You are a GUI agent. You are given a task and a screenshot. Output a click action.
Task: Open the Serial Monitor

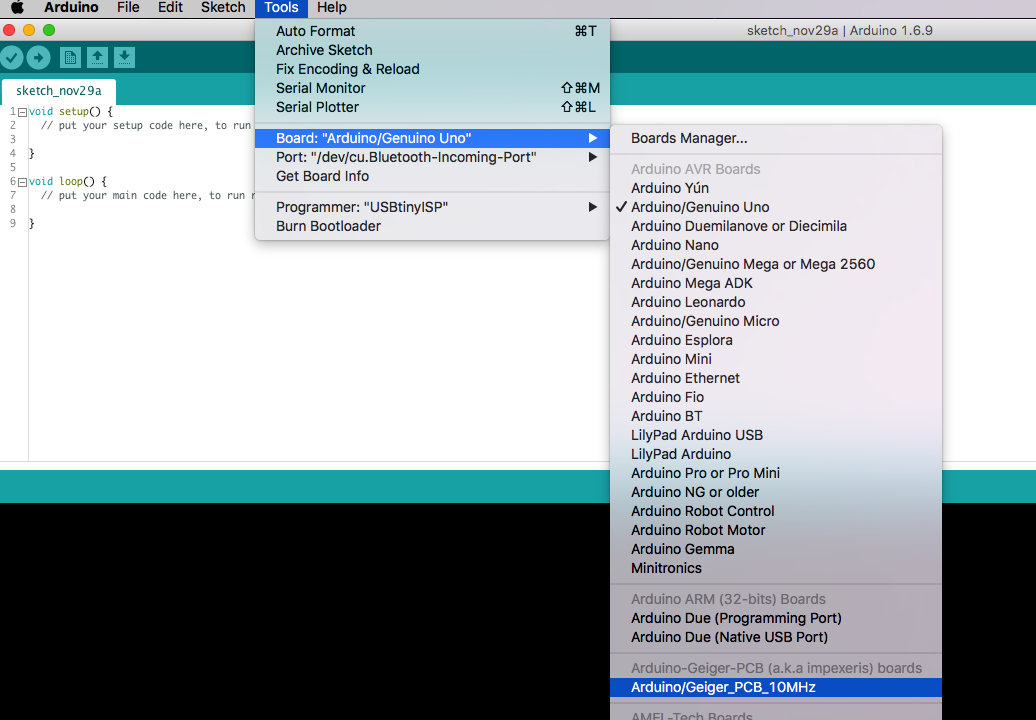[x=432, y=88]
